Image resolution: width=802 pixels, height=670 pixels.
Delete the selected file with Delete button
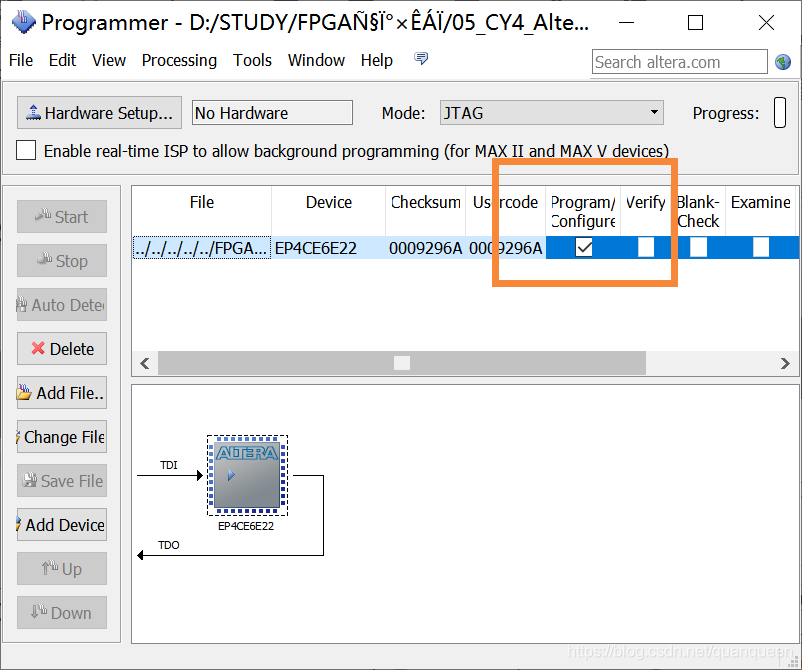point(62,348)
